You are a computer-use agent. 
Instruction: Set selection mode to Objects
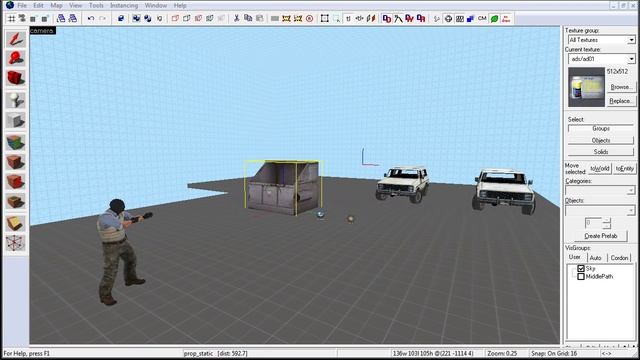coord(601,140)
